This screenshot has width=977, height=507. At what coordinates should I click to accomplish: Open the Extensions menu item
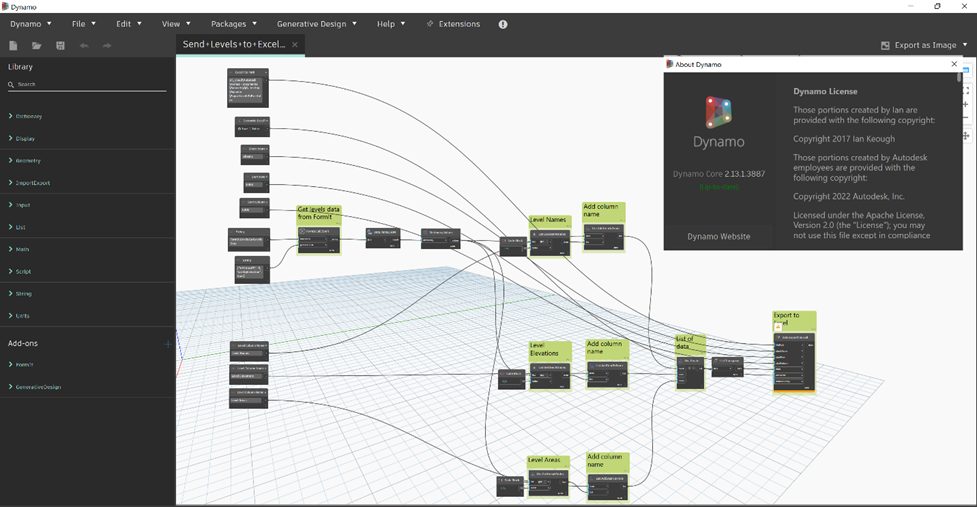click(x=453, y=23)
